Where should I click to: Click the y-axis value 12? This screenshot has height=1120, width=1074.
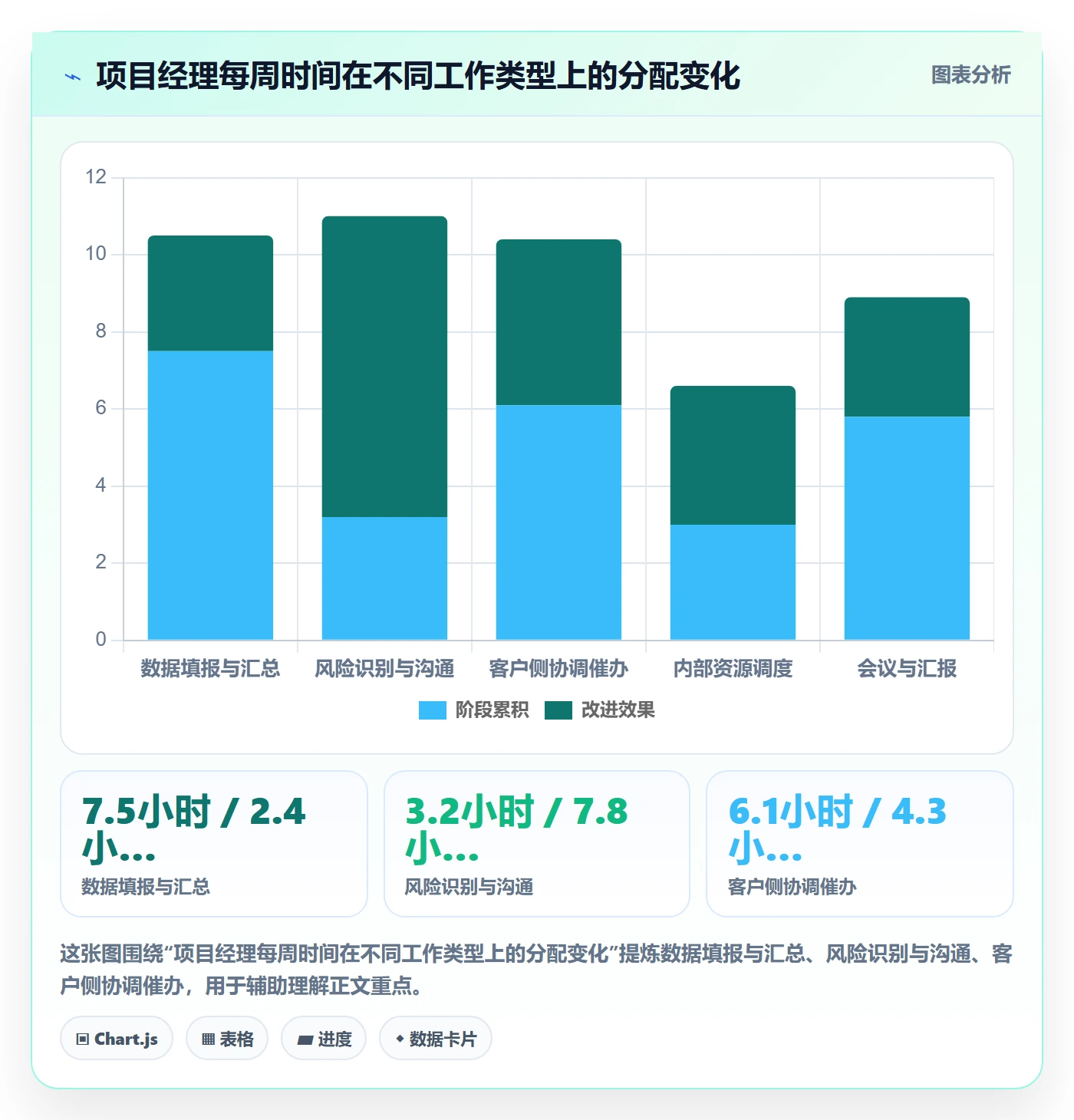click(96, 177)
